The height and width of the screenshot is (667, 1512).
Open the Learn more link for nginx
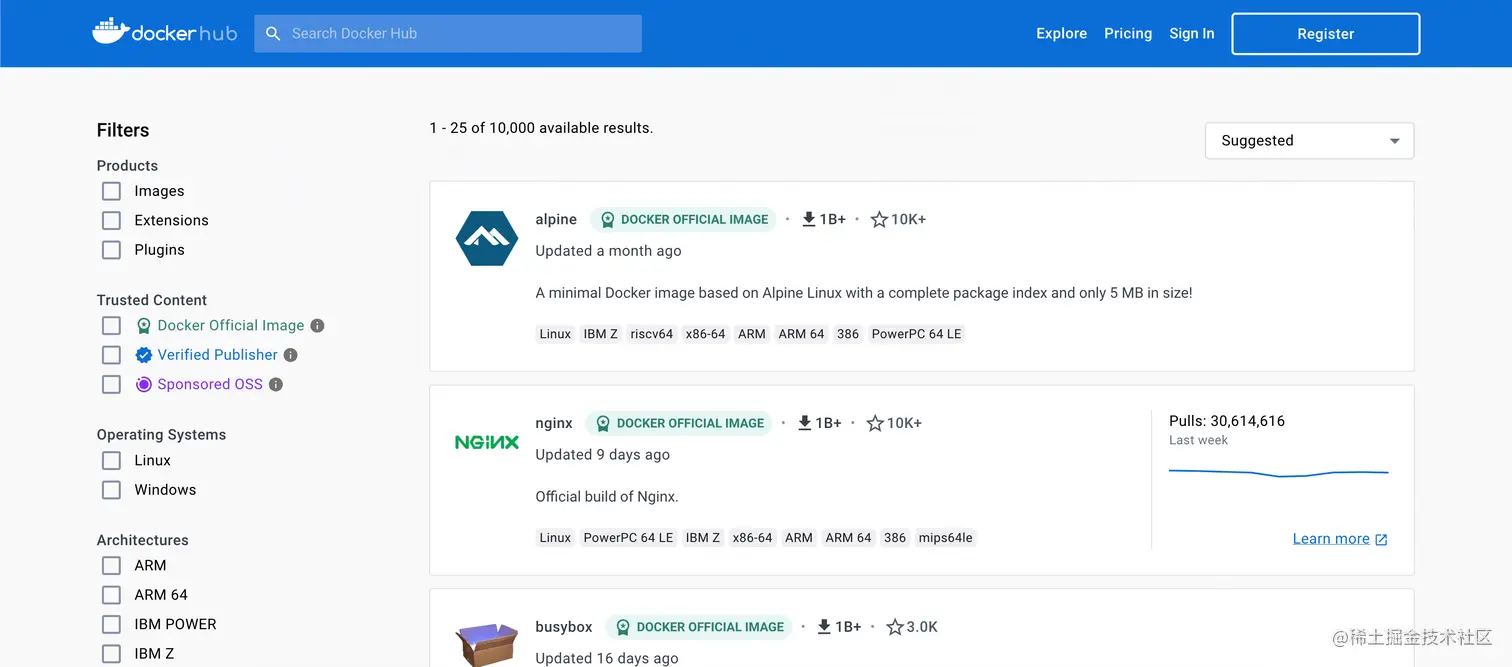tap(1331, 539)
